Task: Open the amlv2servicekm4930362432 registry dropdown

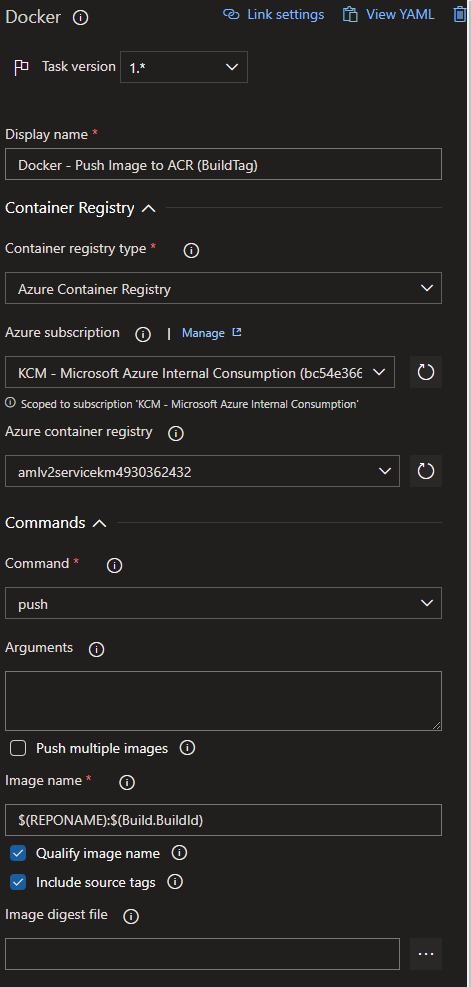Action: point(202,471)
